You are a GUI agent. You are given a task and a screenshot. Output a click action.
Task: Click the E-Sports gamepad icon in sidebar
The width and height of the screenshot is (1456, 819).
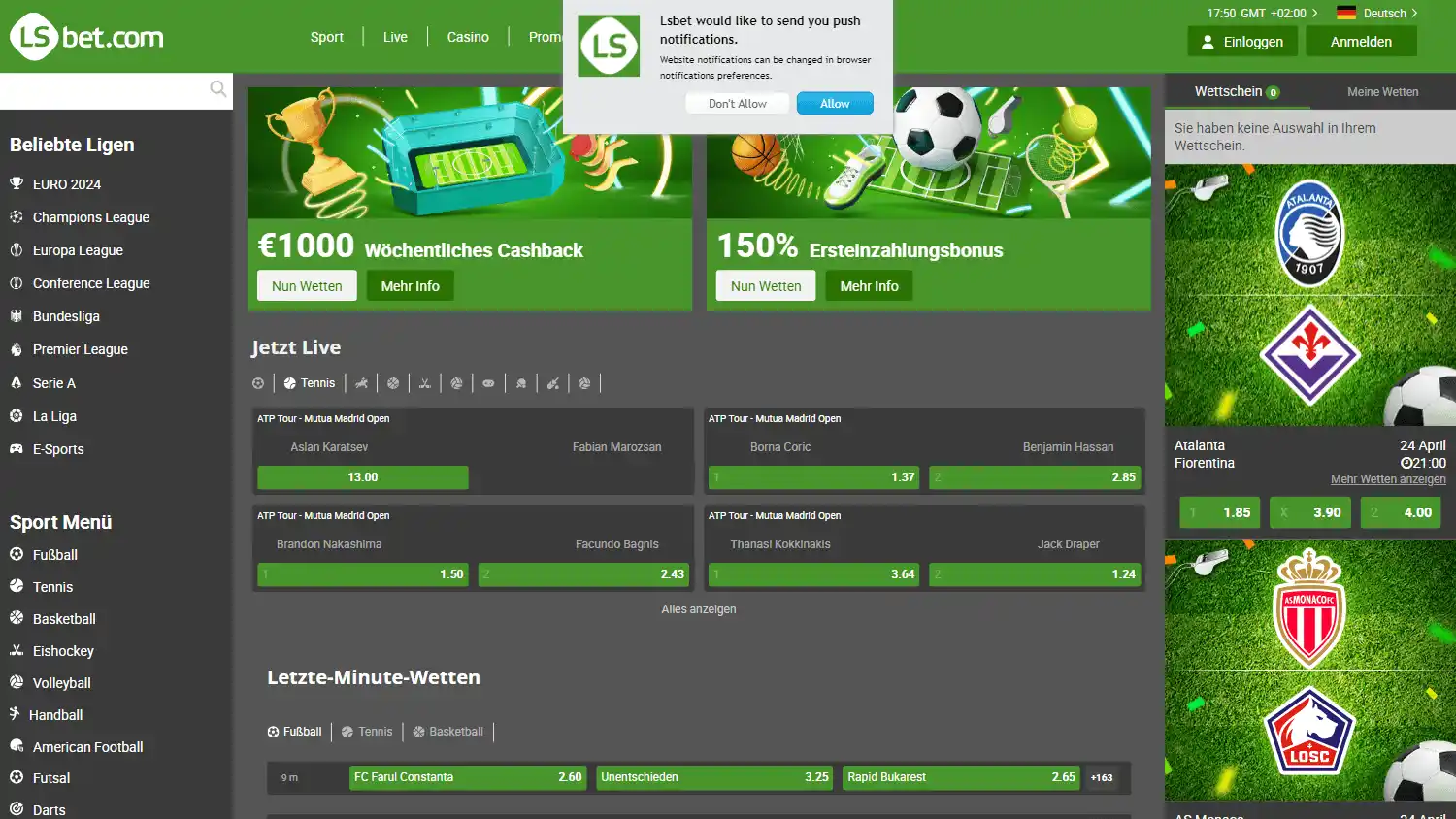click(x=17, y=448)
